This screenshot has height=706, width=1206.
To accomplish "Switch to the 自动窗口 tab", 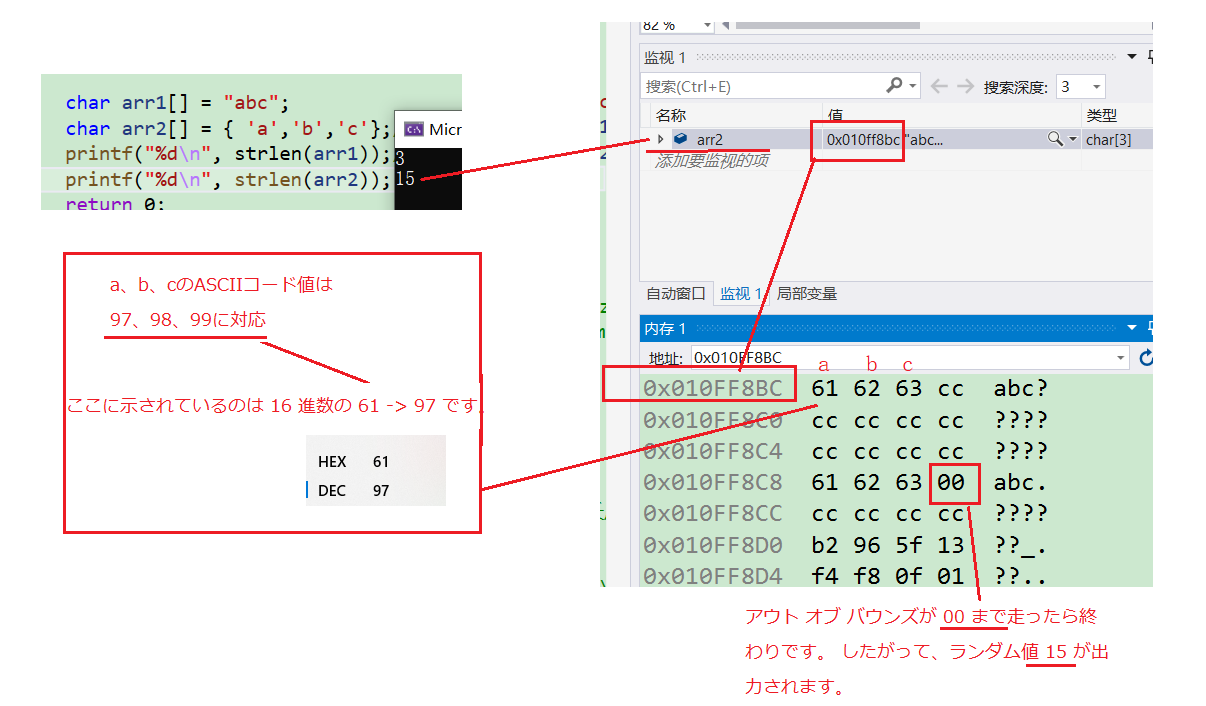I will point(676,294).
